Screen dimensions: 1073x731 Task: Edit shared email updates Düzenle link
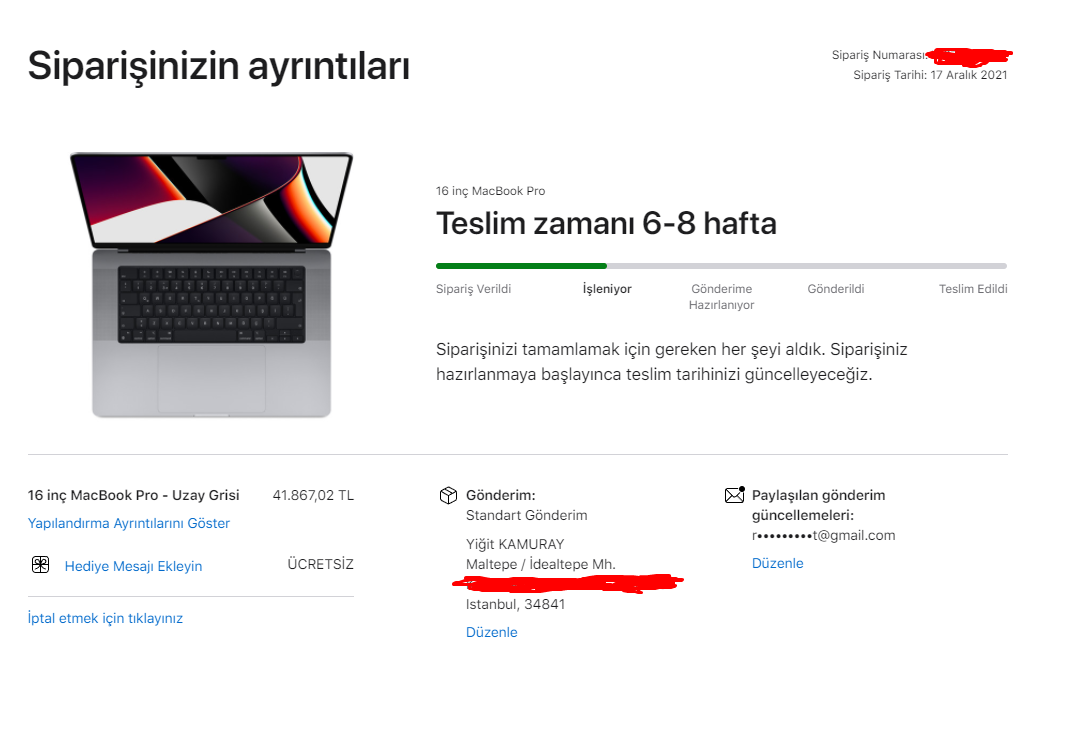tap(777, 563)
